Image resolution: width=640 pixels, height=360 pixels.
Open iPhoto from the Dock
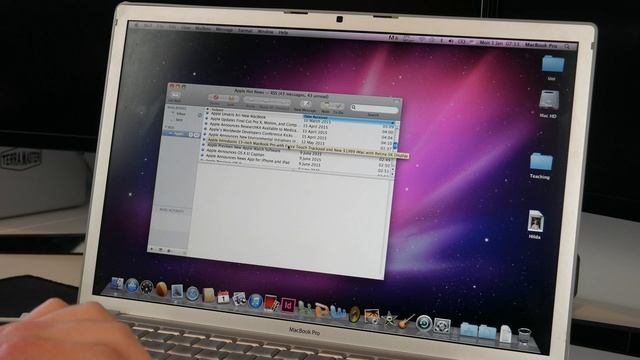tap(371, 316)
